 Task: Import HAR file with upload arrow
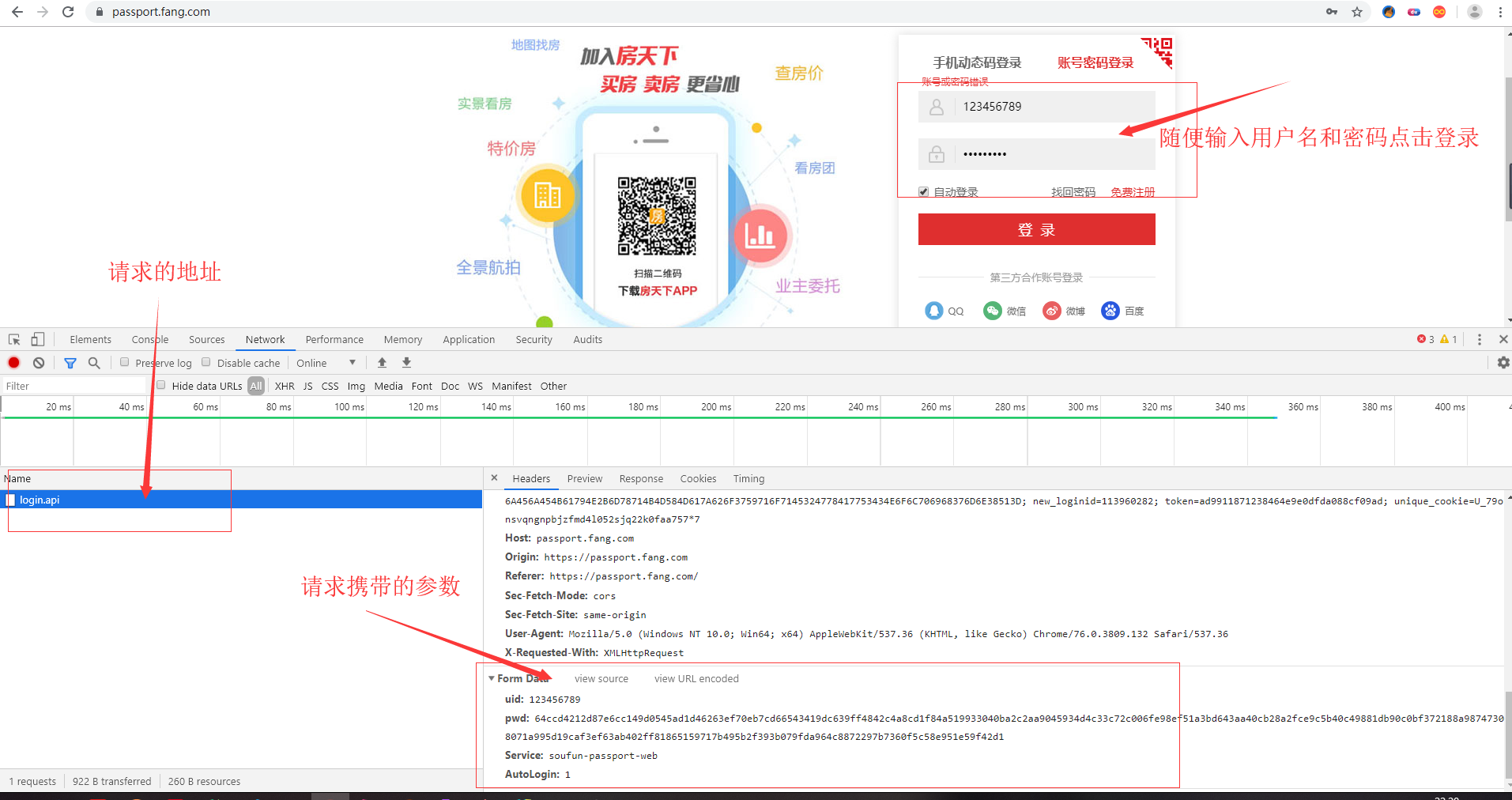[x=382, y=362]
